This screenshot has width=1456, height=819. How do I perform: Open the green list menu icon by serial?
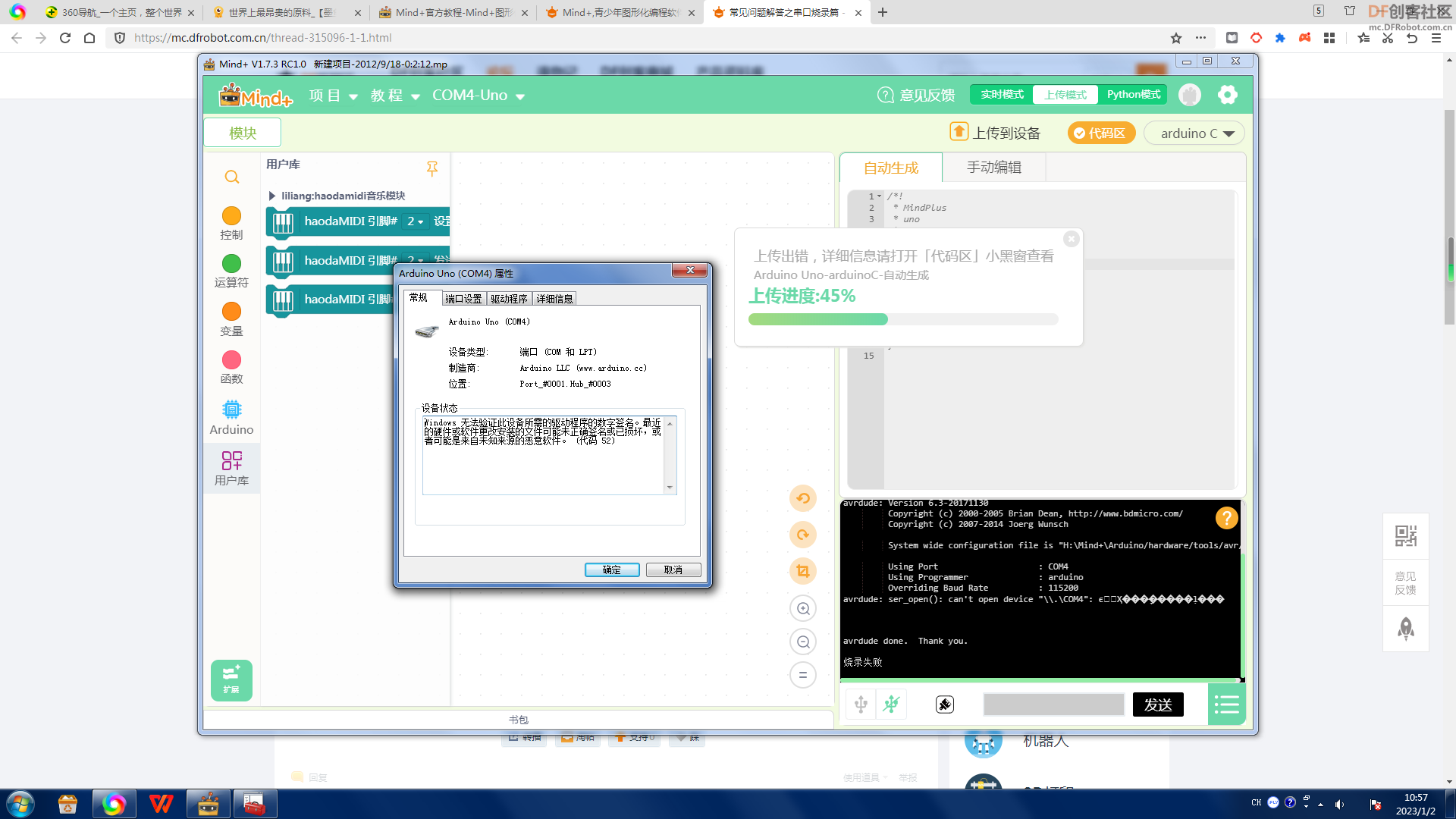click(x=1226, y=704)
